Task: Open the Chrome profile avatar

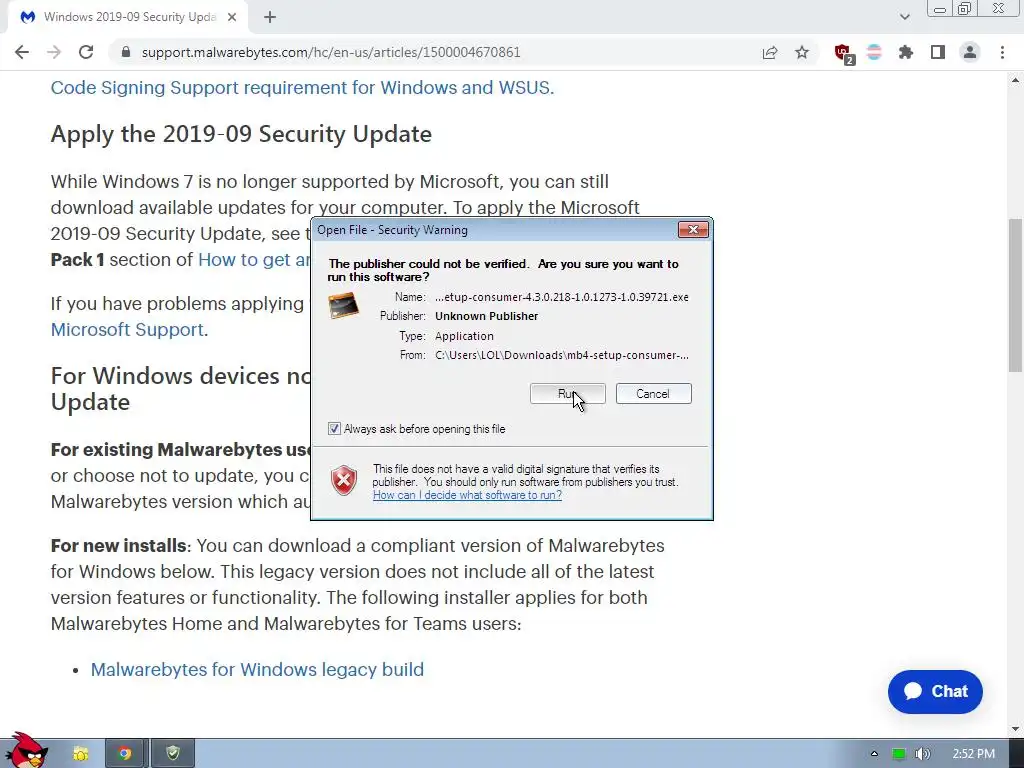Action: click(x=970, y=52)
